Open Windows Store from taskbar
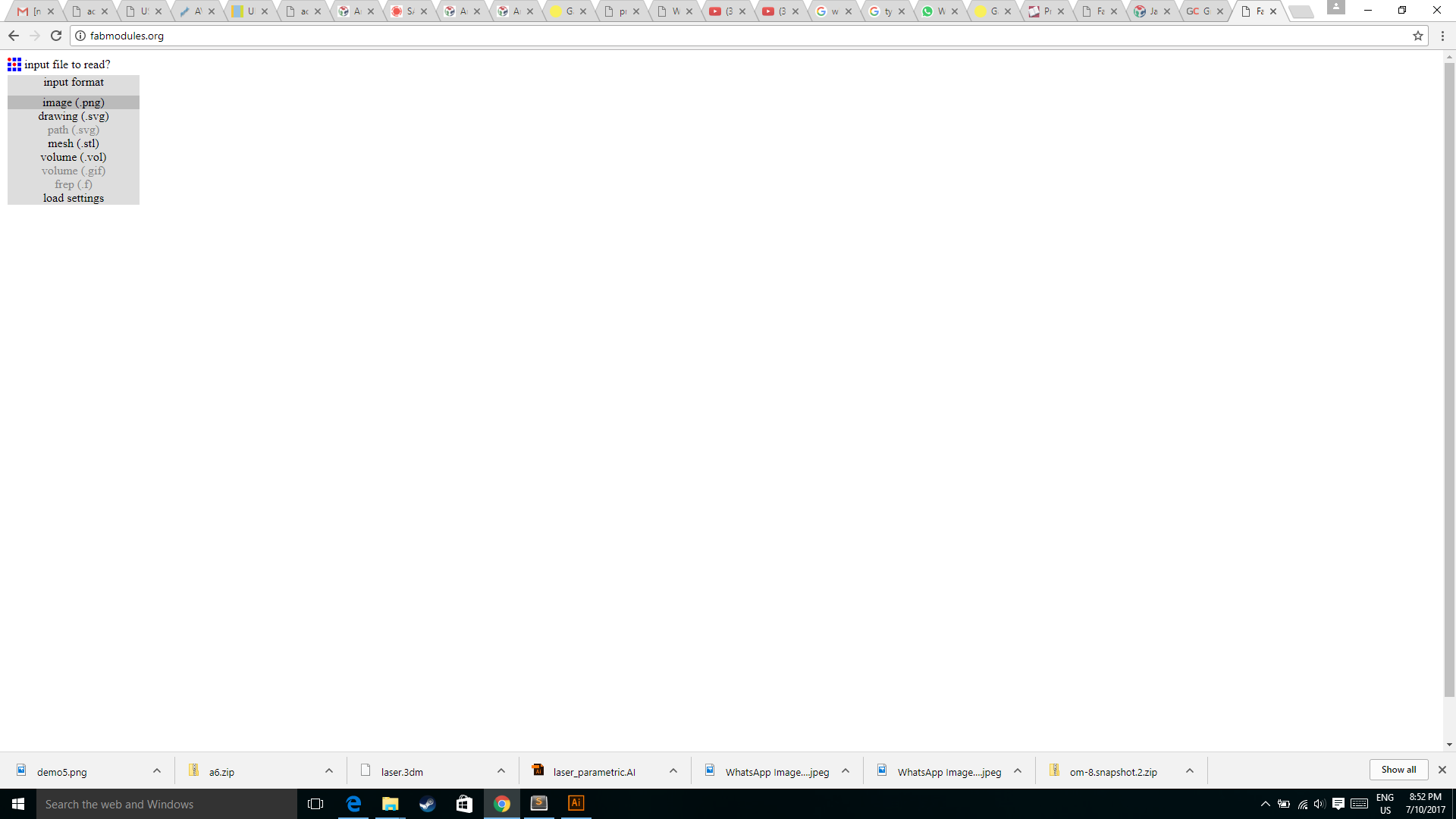This screenshot has height=819, width=1456. coord(464,804)
